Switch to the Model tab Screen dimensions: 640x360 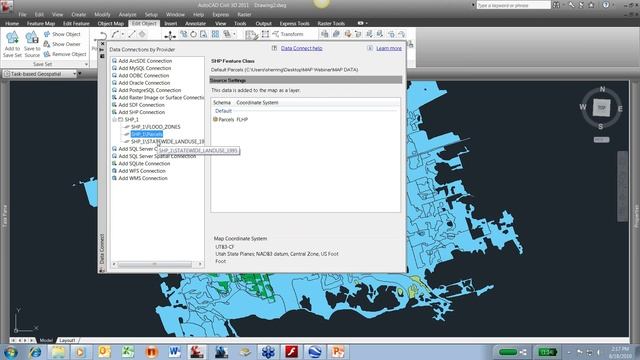coord(46,340)
